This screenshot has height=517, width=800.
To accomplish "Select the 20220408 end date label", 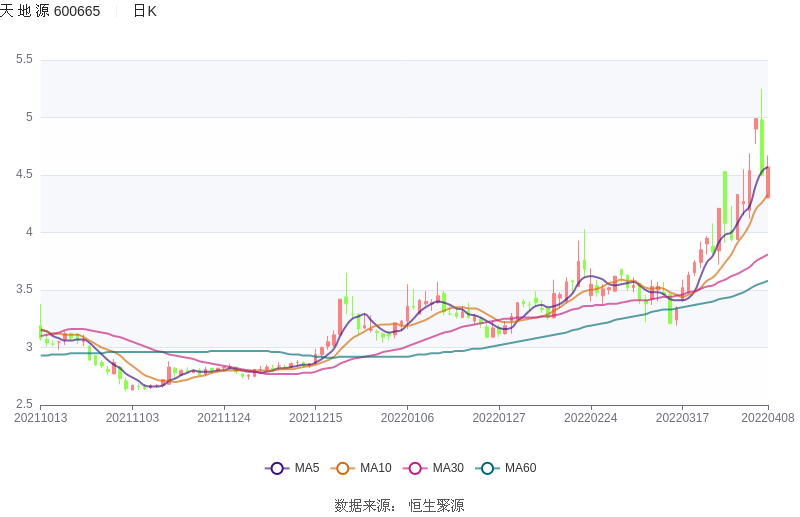I will coord(768,418).
